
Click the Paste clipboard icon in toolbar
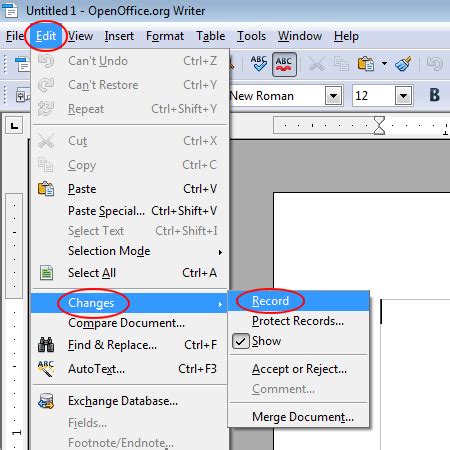tap(366, 64)
